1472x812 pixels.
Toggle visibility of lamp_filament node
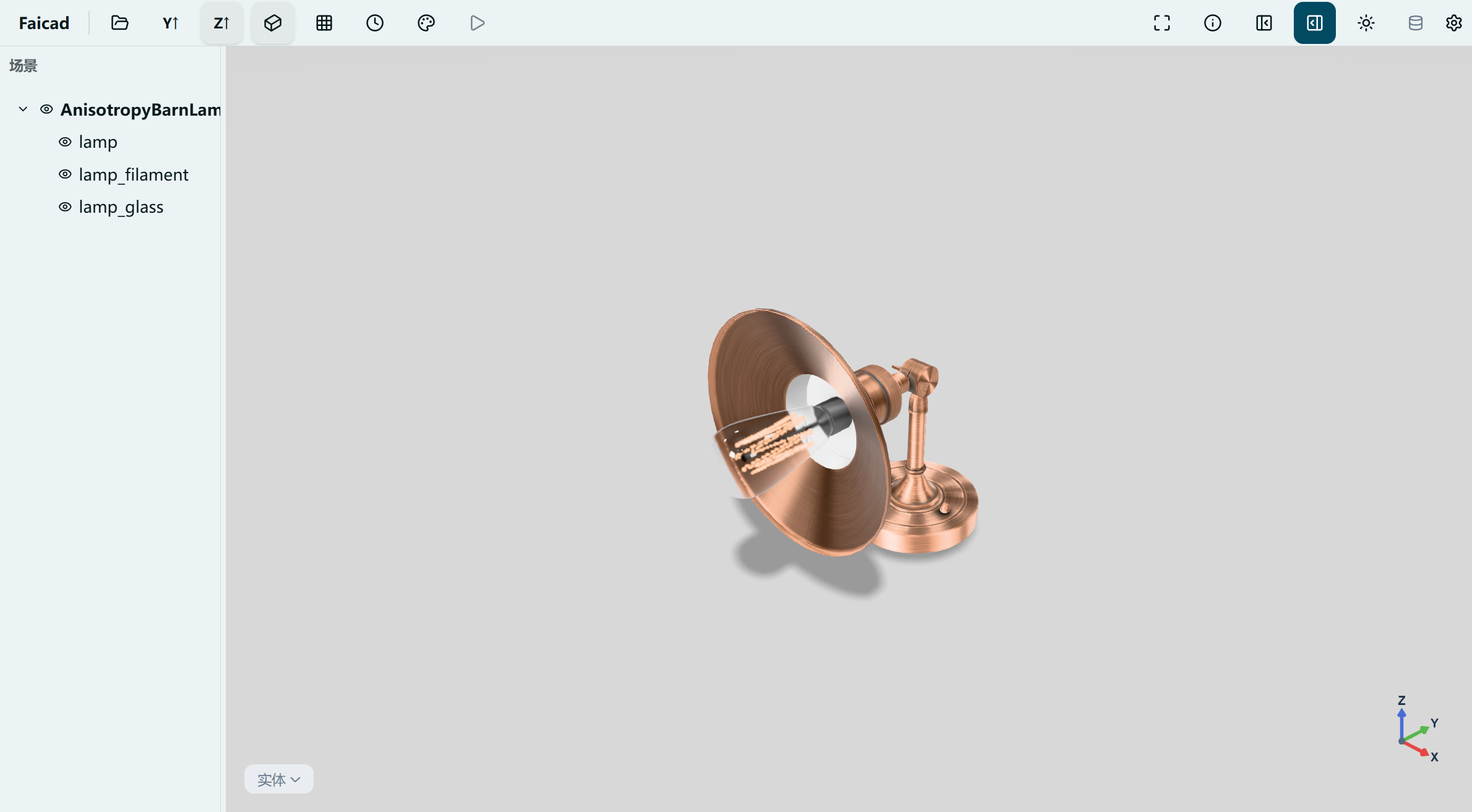tap(65, 174)
